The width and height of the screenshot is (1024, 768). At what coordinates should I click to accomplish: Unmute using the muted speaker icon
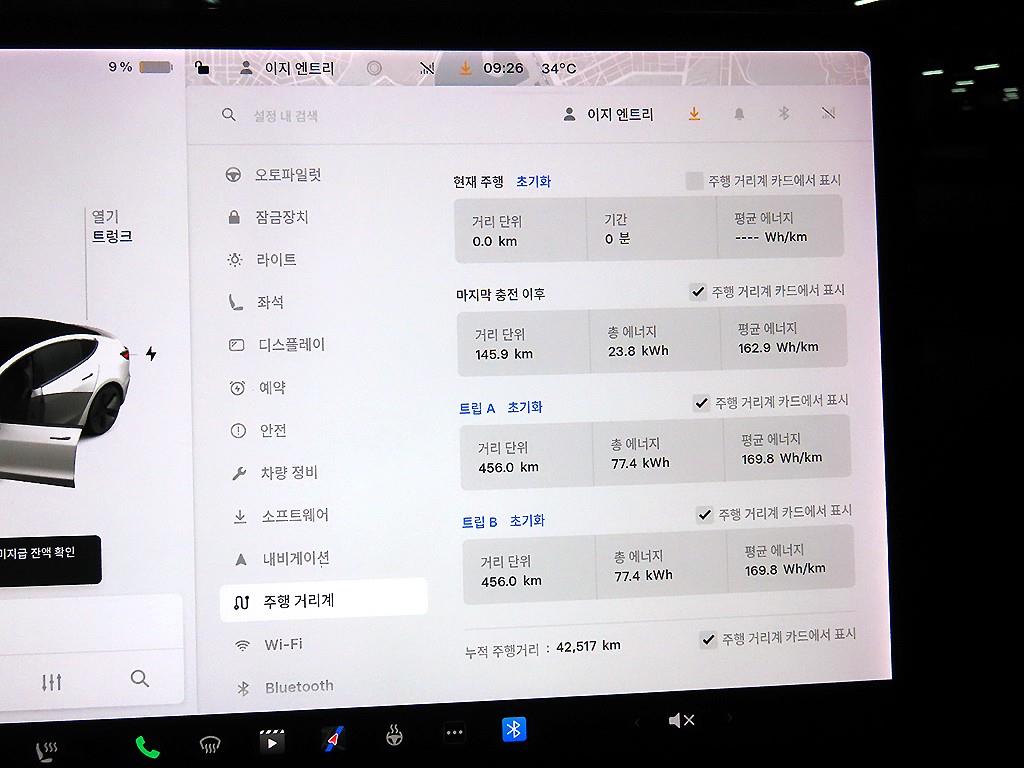click(x=682, y=720)
